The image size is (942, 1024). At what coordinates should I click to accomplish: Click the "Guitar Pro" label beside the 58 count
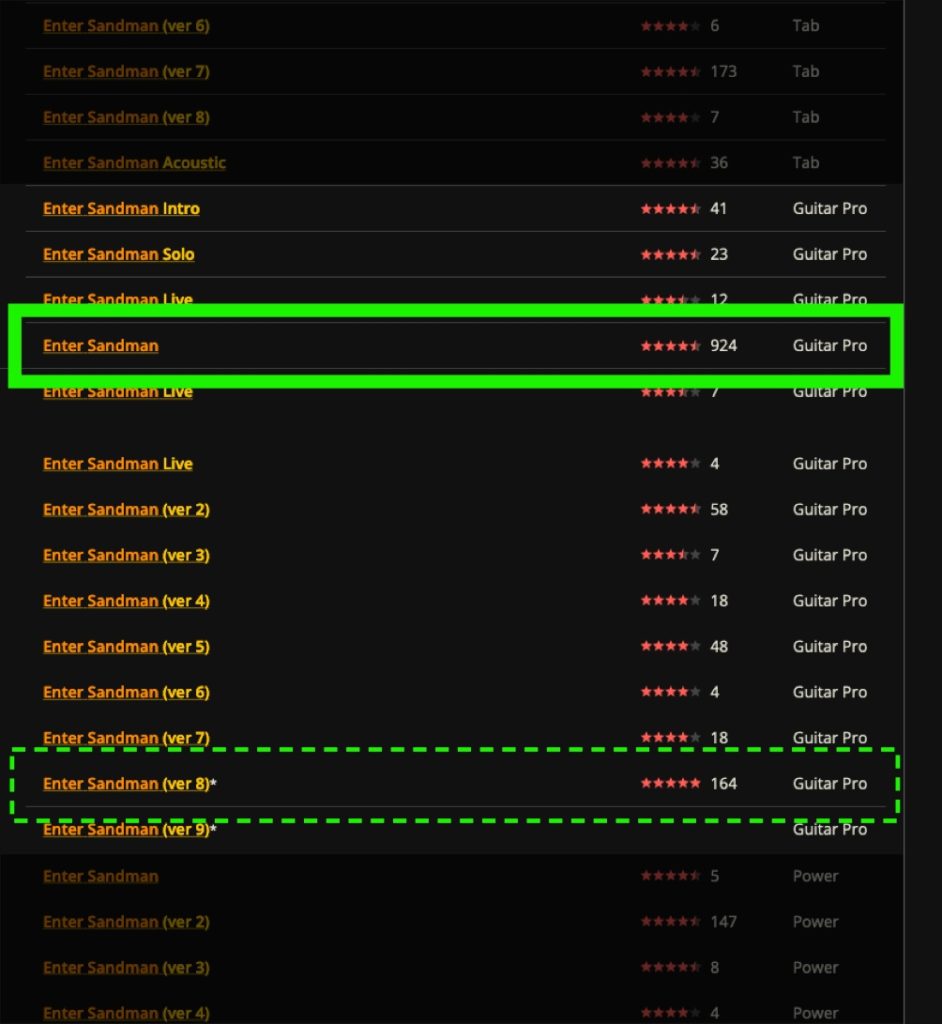tap(830, 509)
